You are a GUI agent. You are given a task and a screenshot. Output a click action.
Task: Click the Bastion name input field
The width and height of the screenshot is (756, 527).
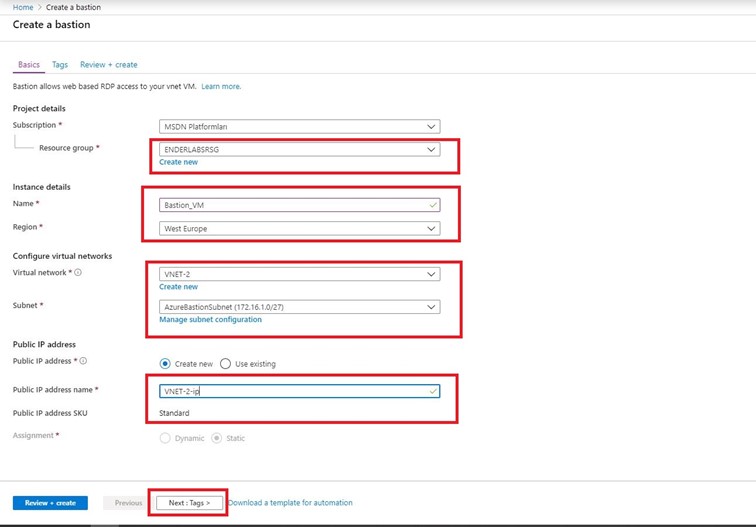pos(299,205)
